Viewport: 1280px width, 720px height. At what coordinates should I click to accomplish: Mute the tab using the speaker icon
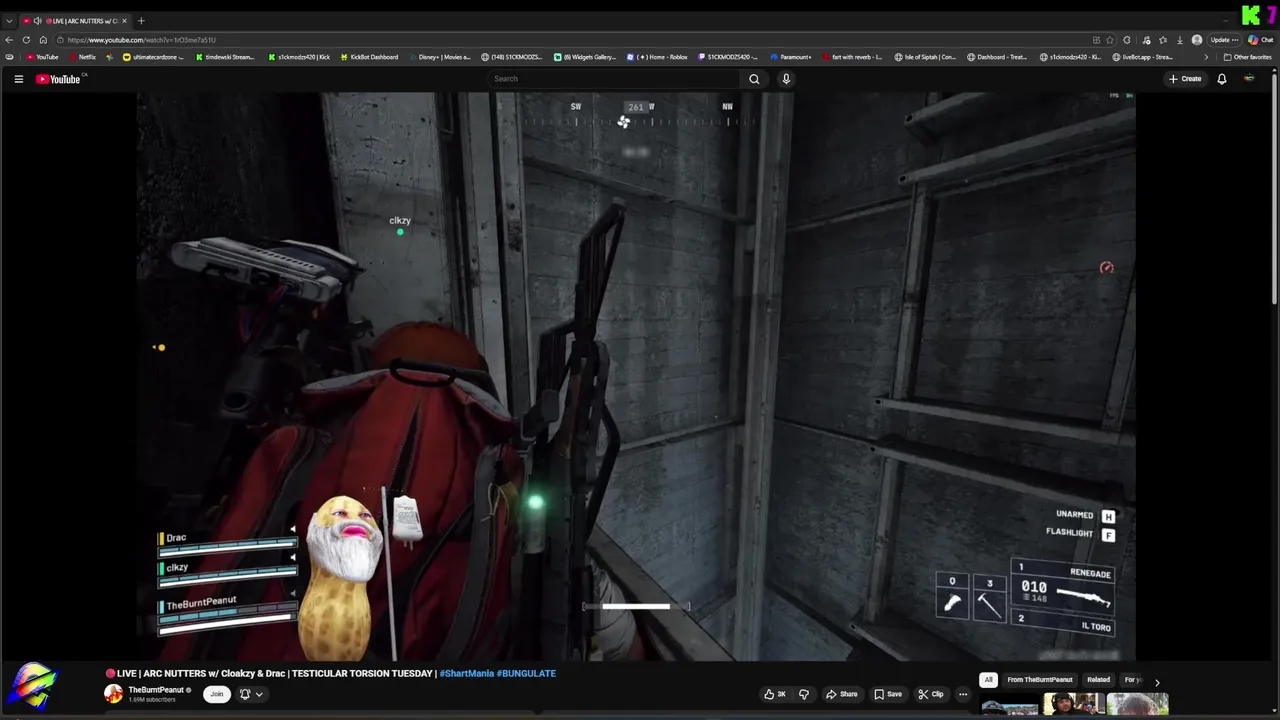(x=37, y=21)
